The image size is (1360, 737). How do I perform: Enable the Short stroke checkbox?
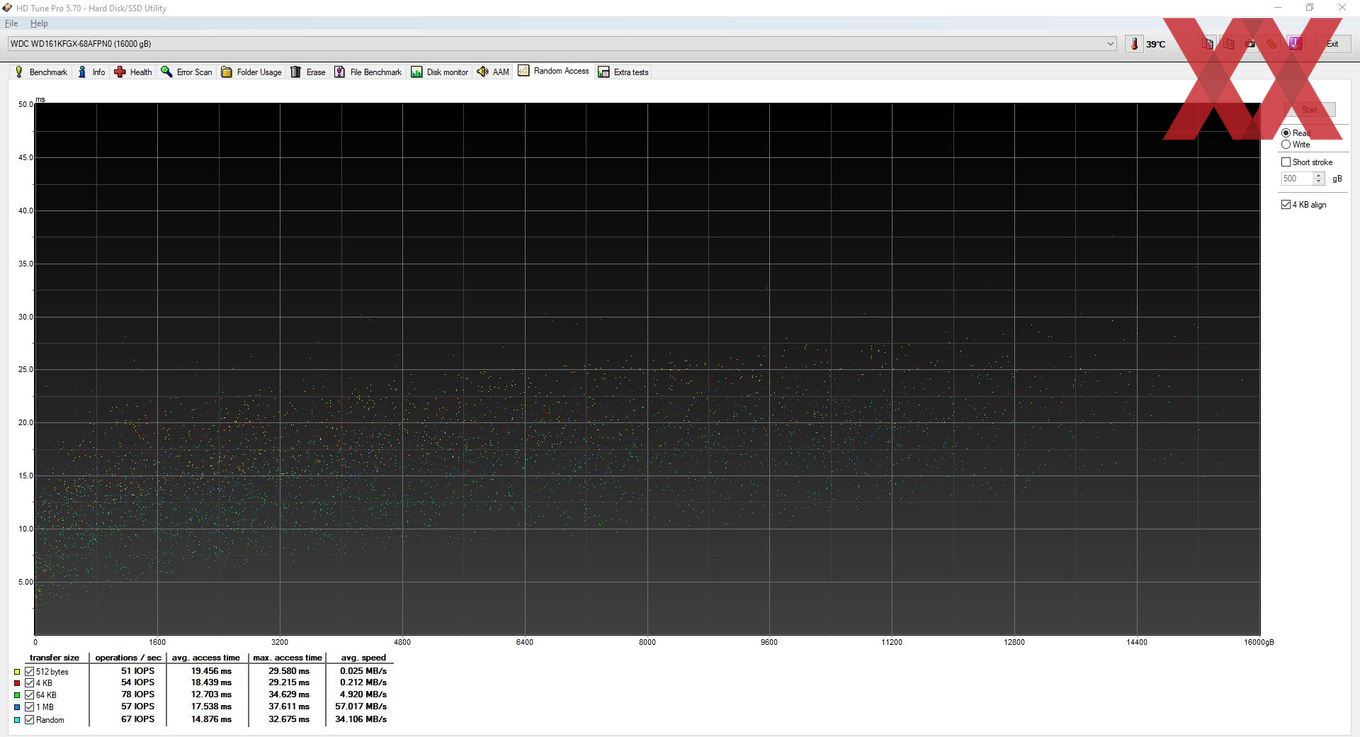click(x=1287, y=162)
